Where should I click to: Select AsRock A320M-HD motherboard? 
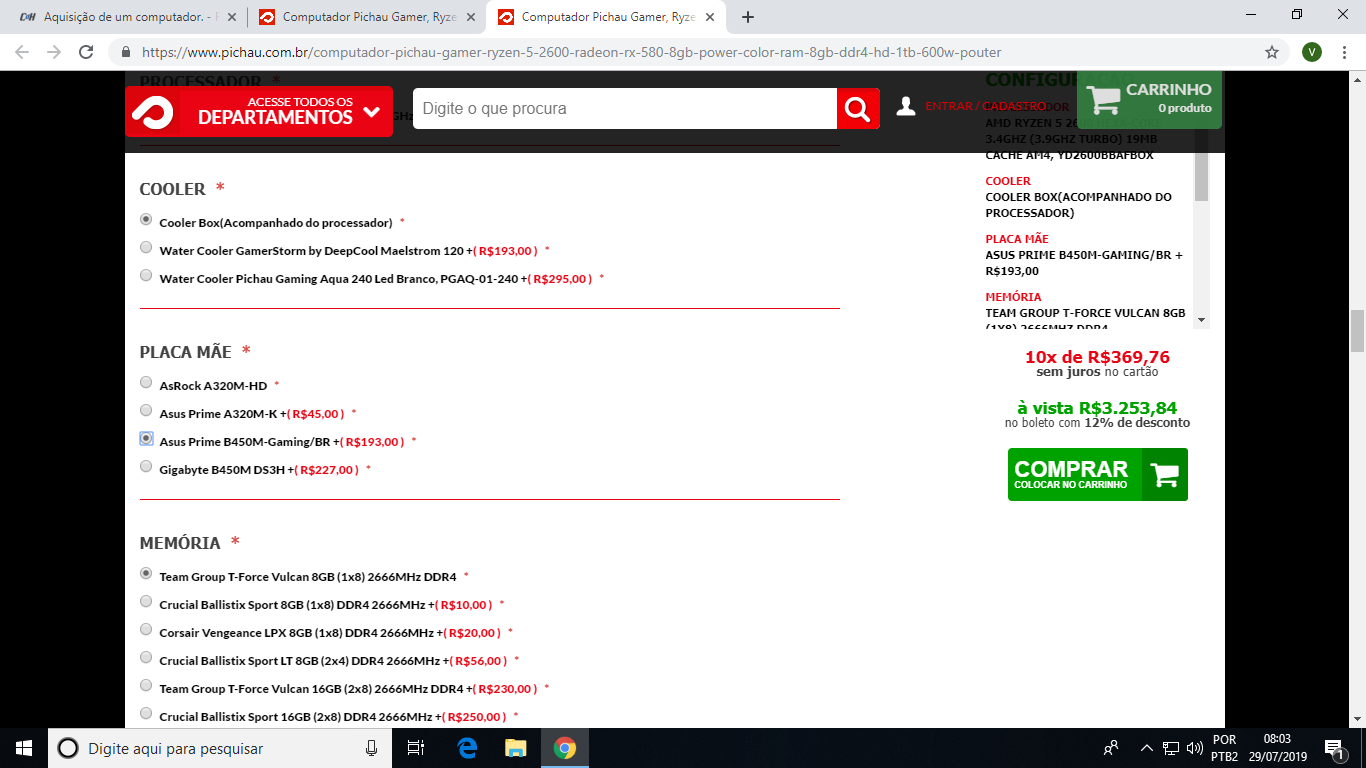pyautogui.click(x=146, y=382)
